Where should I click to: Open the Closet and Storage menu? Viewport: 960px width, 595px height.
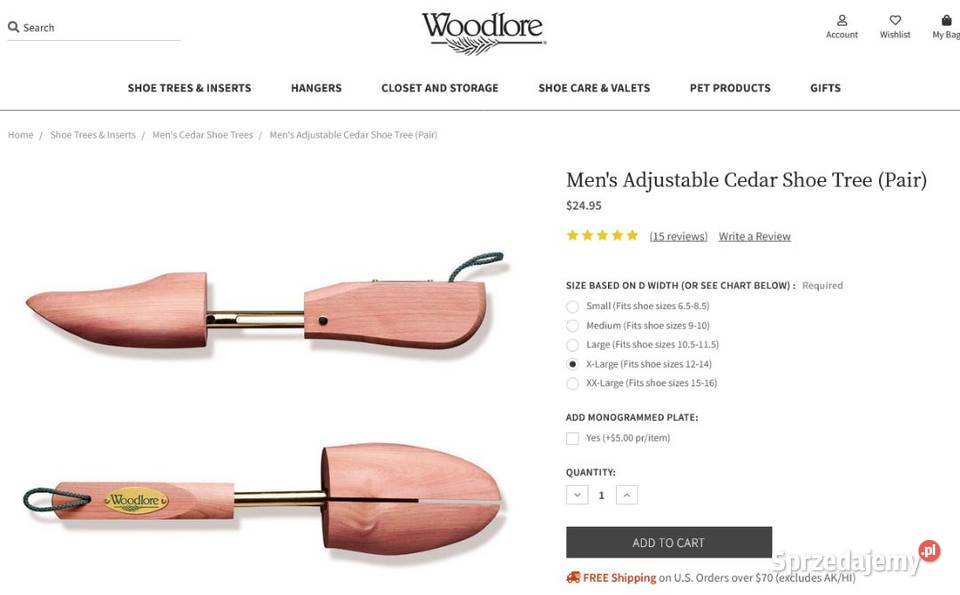[x=440, y=88]
